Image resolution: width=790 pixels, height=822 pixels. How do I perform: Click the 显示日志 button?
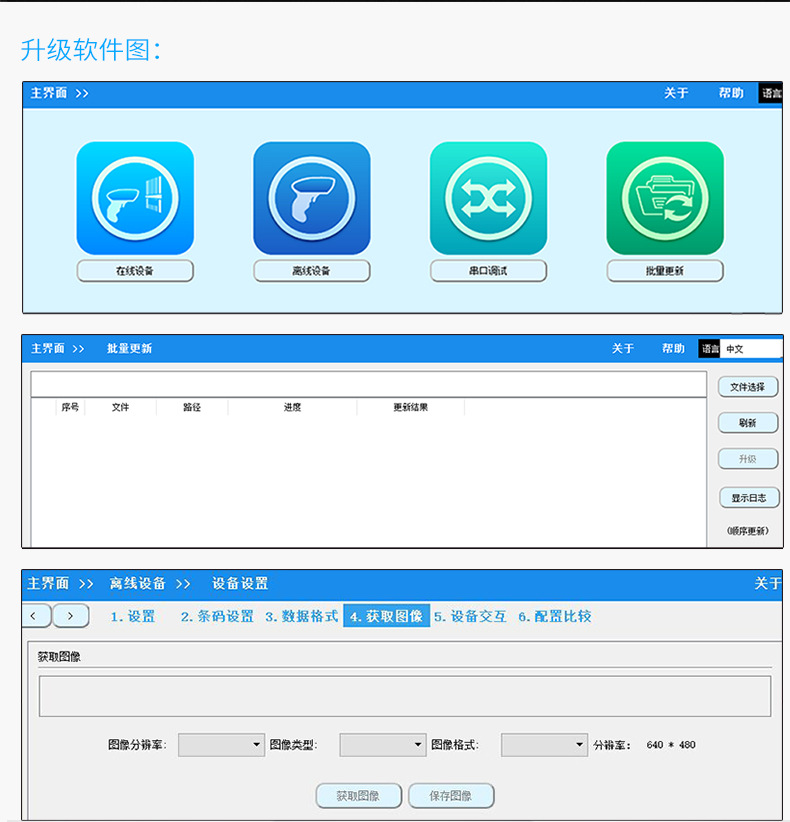[749, 497]
